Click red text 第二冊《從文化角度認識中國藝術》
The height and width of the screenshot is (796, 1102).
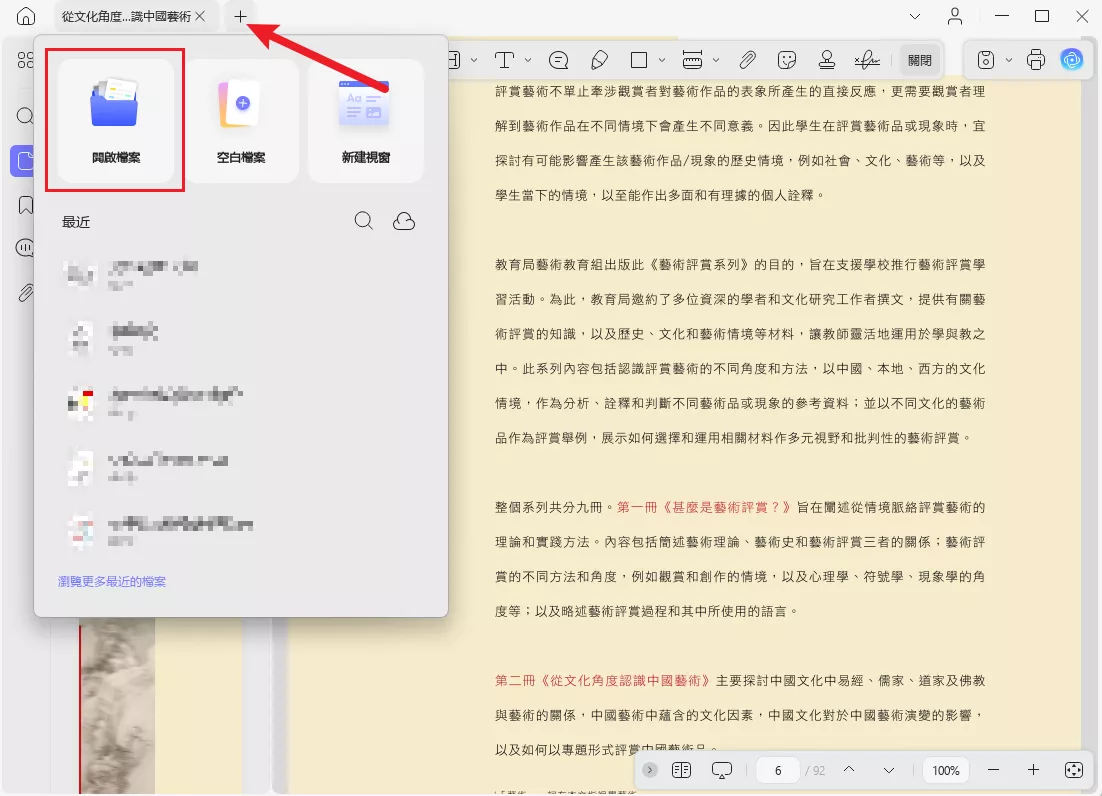click(x=603, y=681)
